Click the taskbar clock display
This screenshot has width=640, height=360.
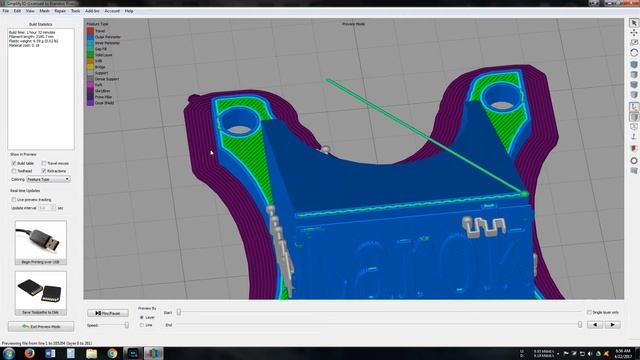tap(623, 353)
